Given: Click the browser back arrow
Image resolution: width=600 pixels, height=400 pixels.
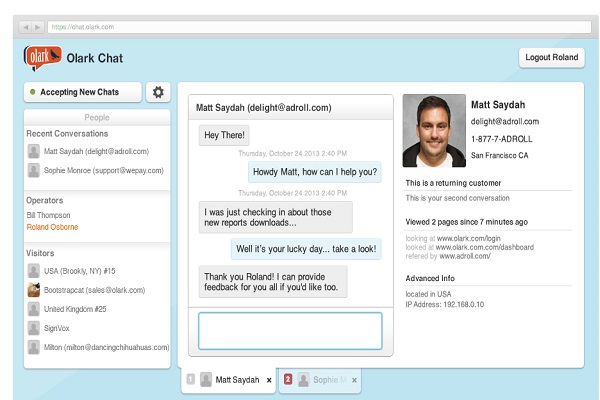Looking at the screenshot, I should click(x=26, y=27).
